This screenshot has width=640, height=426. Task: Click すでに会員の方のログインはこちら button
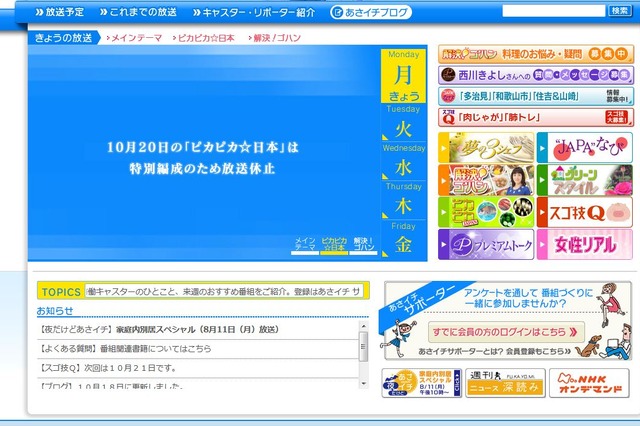pos(506,332)
